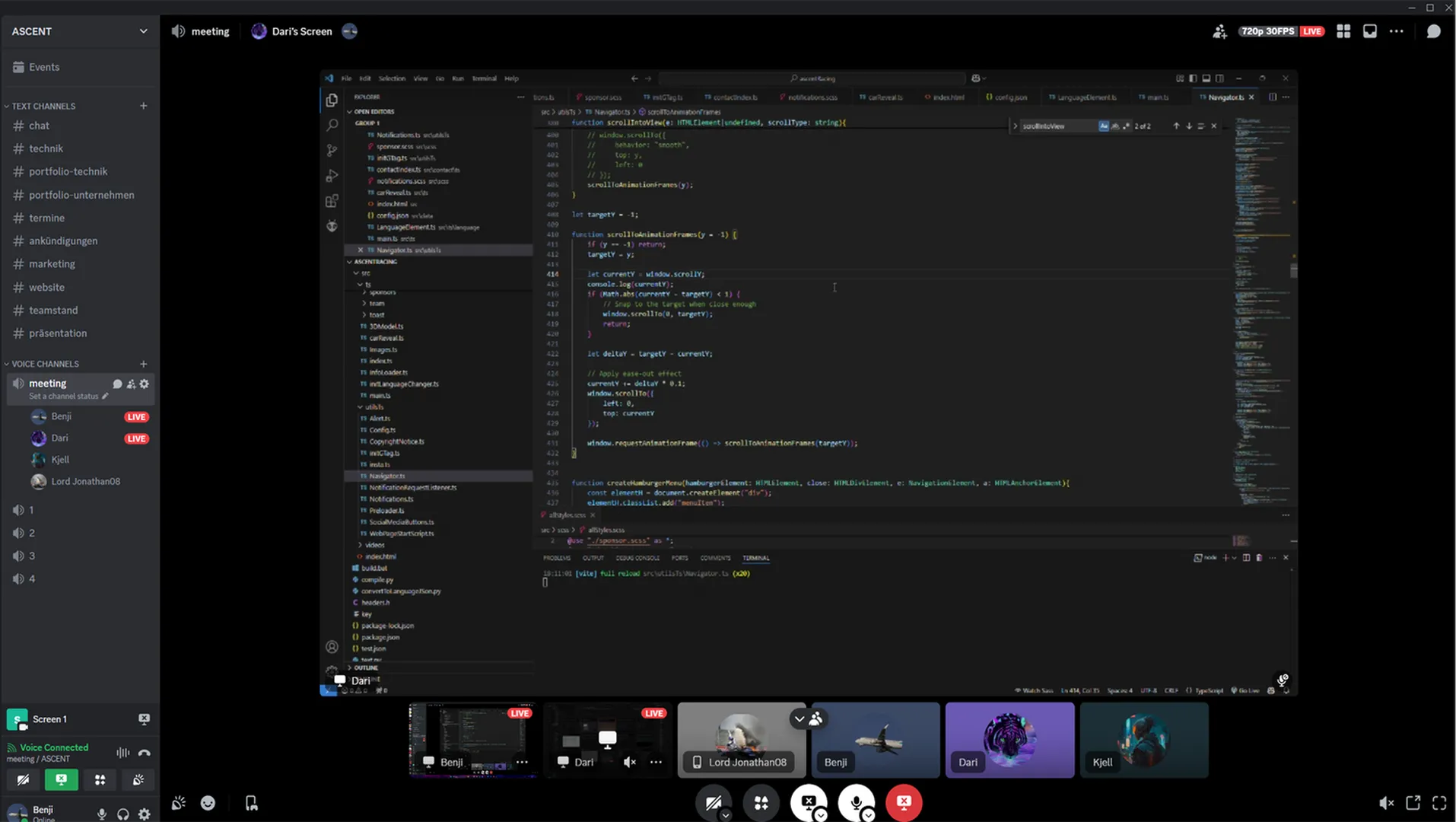Open the voice channel volume bars icon

[x=122, y=752]
